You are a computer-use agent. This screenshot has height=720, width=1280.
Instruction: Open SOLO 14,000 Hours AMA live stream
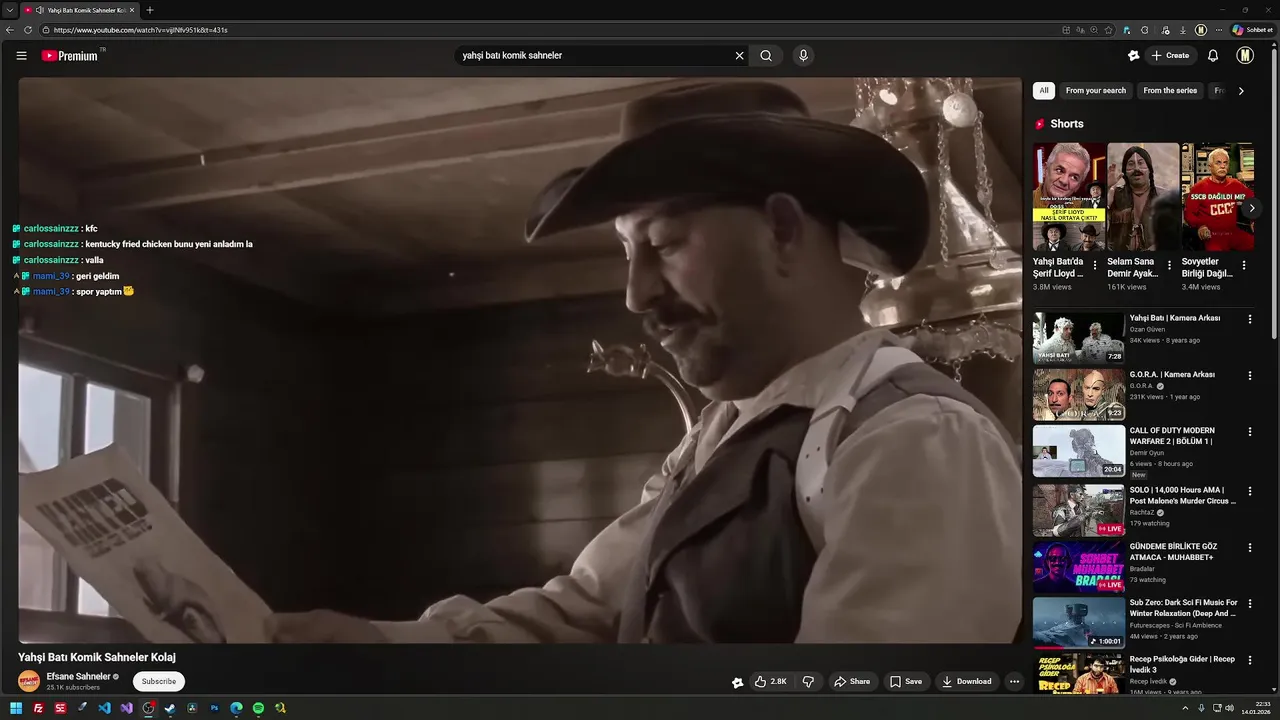pyautogui.click(x=1079, y=511)
